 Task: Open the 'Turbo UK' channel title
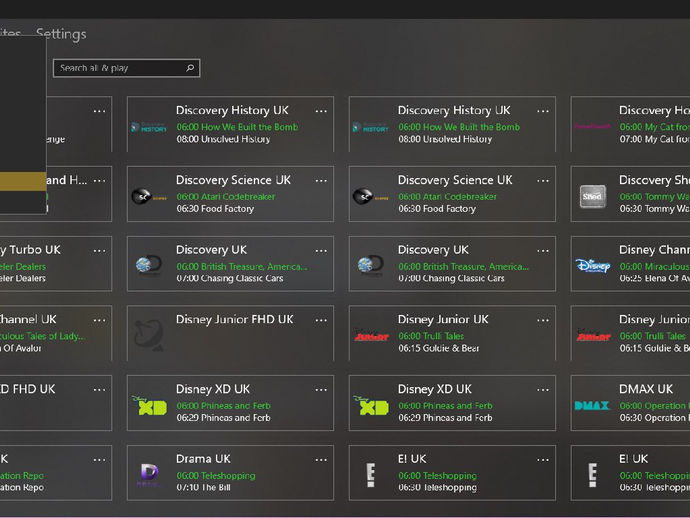coord(30,250)
